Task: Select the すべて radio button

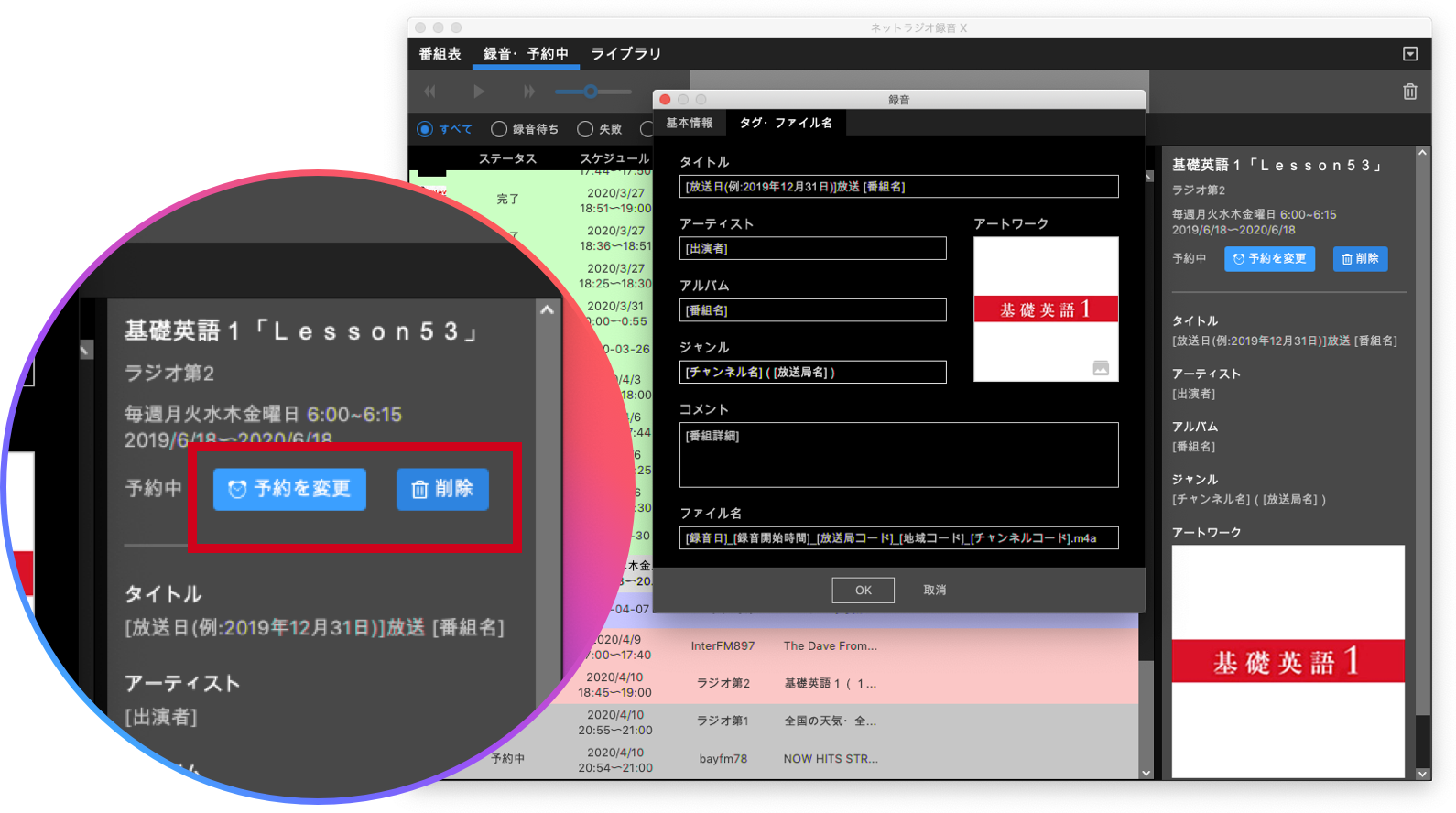Action: click(x=425, y=129)
